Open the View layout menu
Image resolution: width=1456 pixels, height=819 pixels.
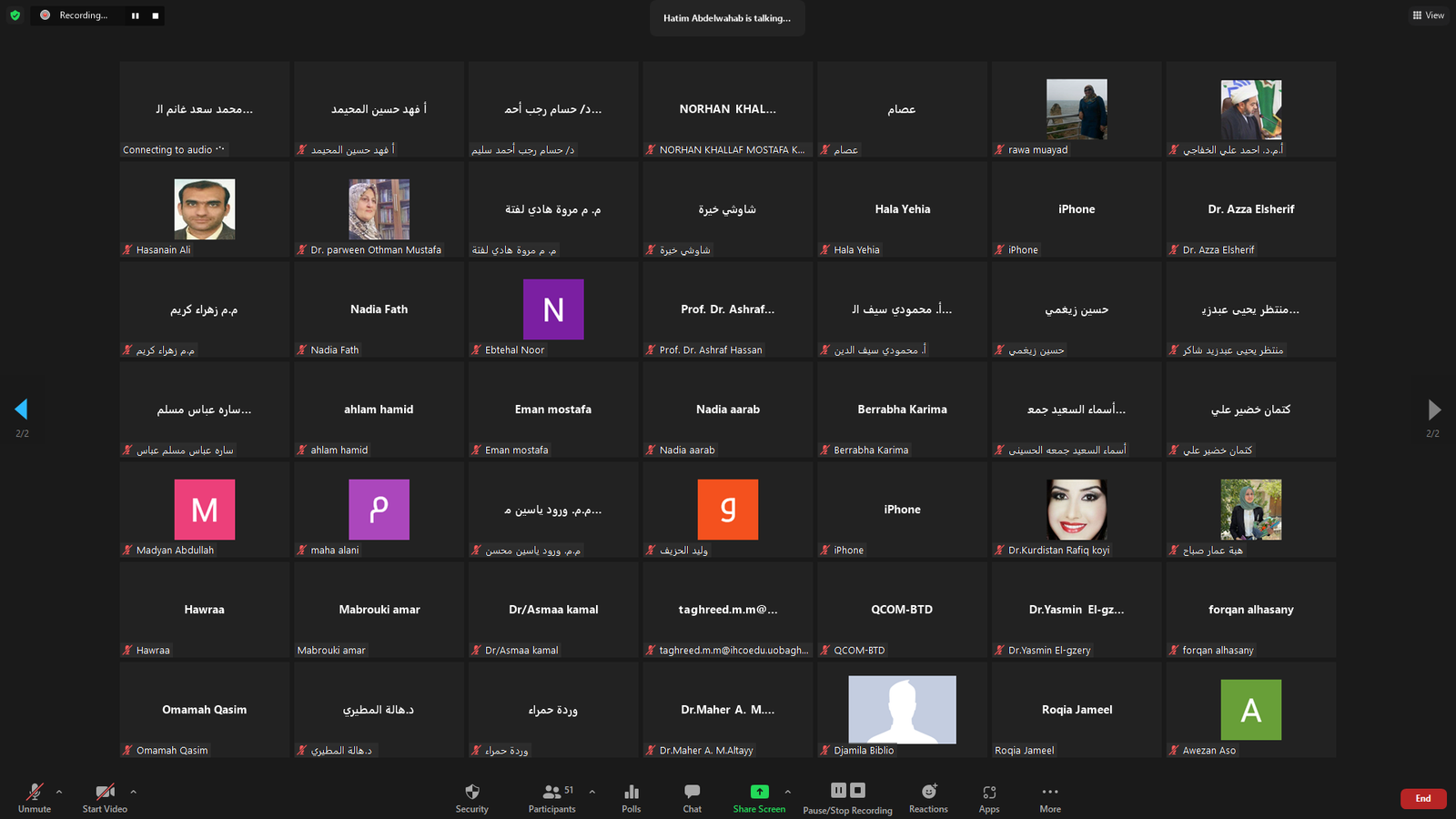1429,15
